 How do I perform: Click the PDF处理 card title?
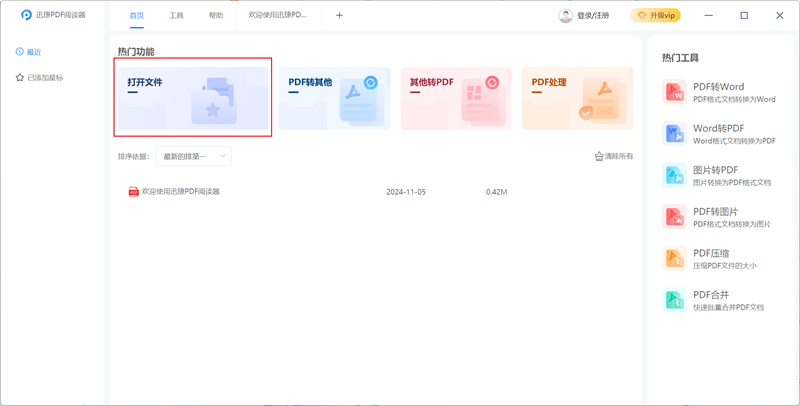(x=549, y=82)
